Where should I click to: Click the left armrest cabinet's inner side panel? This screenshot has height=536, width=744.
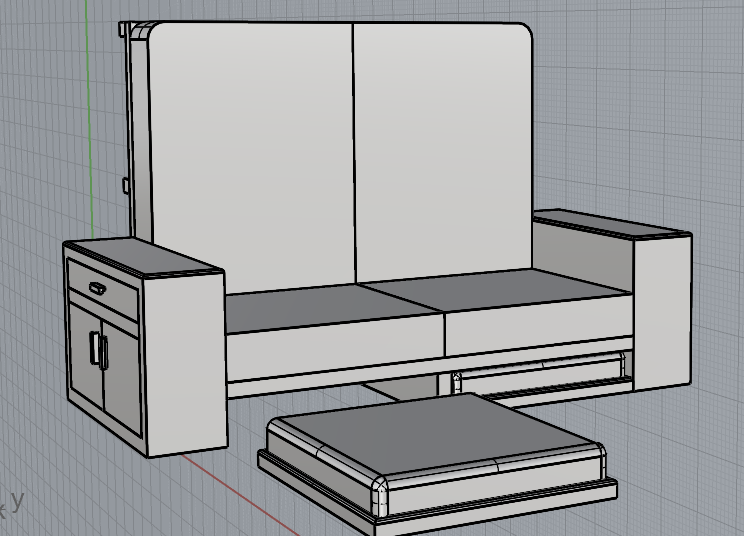(185, 360)
